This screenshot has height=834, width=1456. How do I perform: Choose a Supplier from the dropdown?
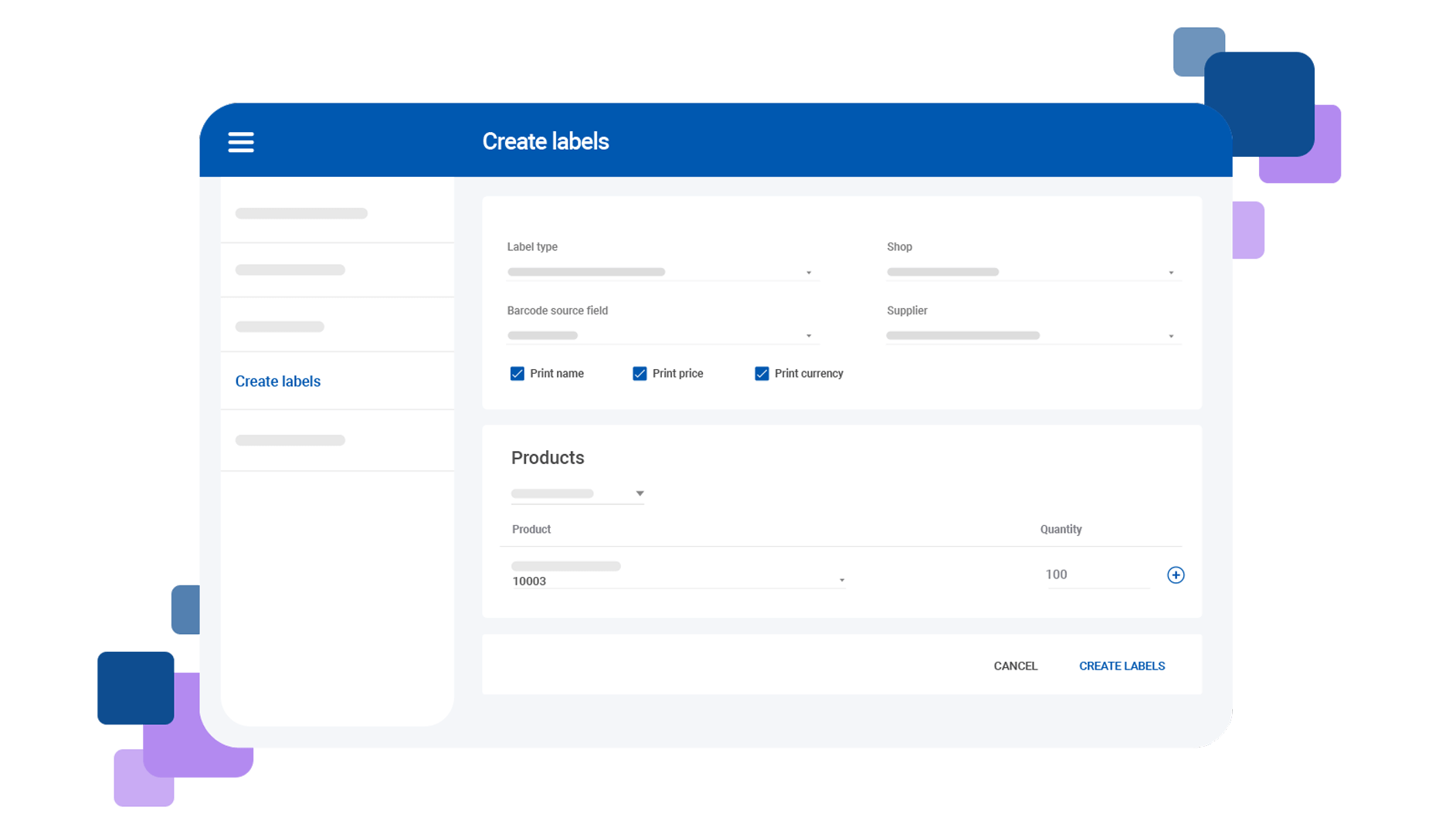(x=1033, y=335)
